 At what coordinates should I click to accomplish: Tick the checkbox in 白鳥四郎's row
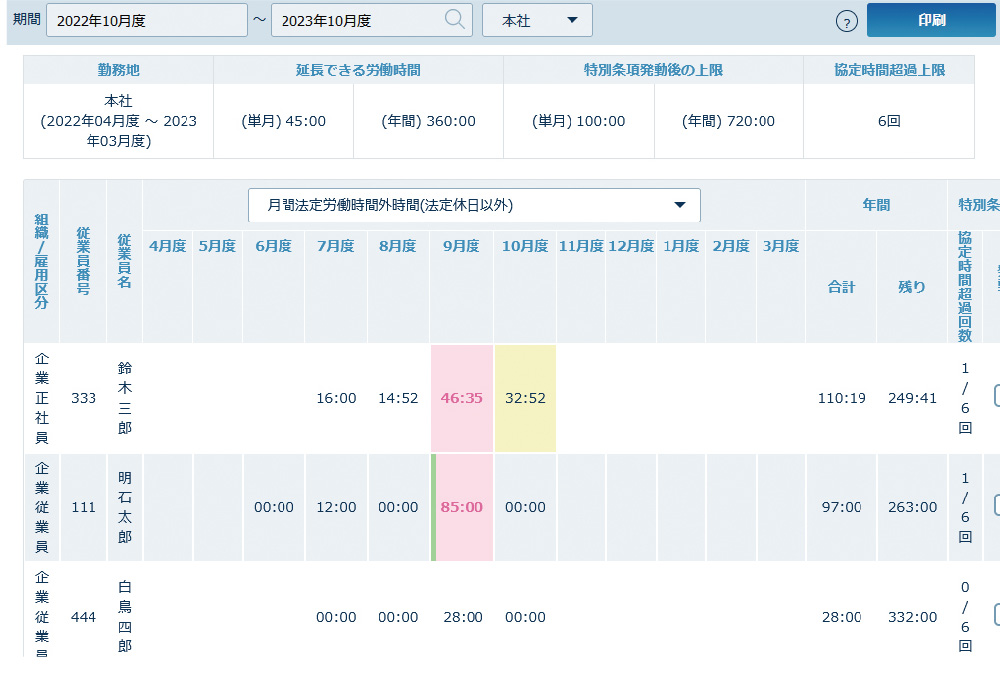[997, 615]
